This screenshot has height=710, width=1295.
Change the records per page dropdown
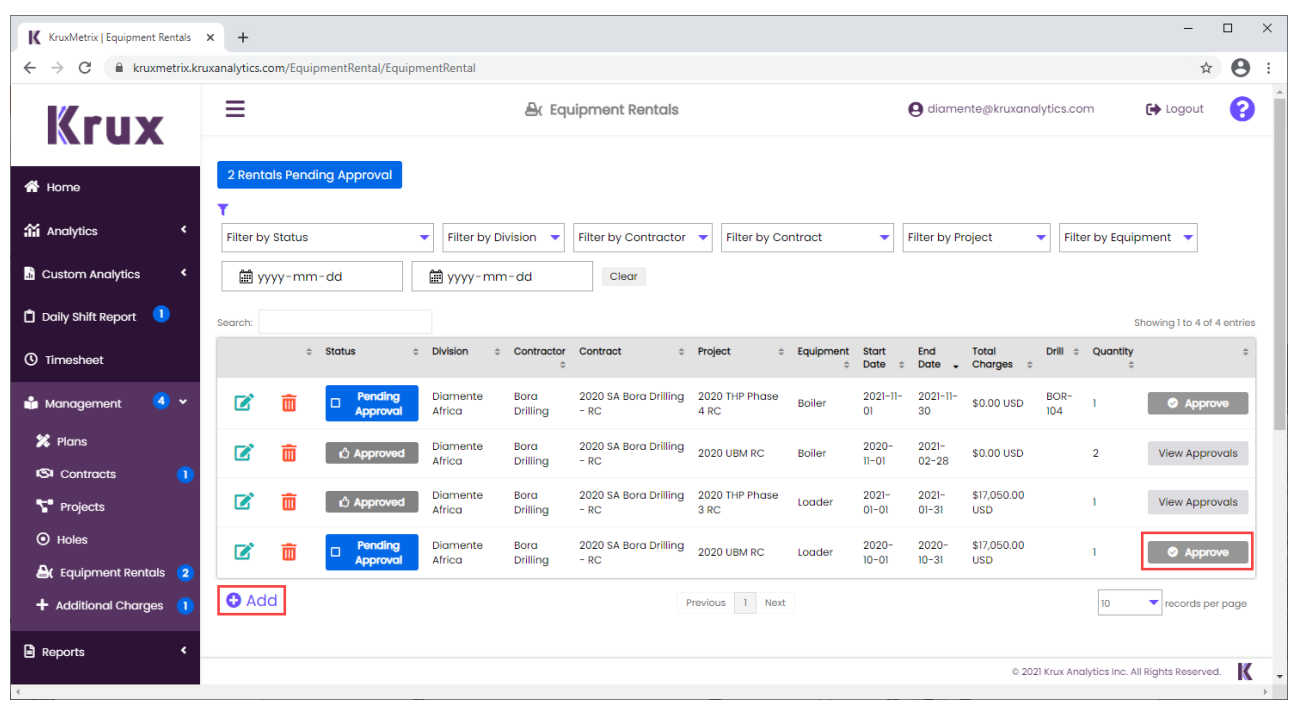(x=1129, y=603)
